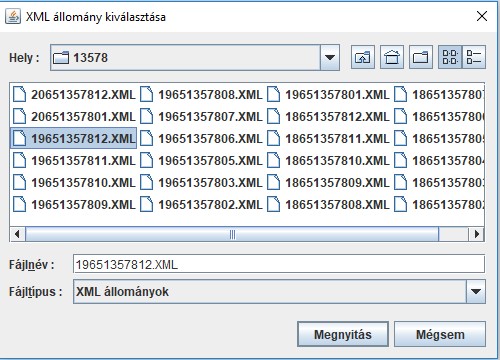Image resolution: width=500 pixels, height=360 pixels.
Task: Select file 18651357809.XML
Action: click(x=328, y=183)
